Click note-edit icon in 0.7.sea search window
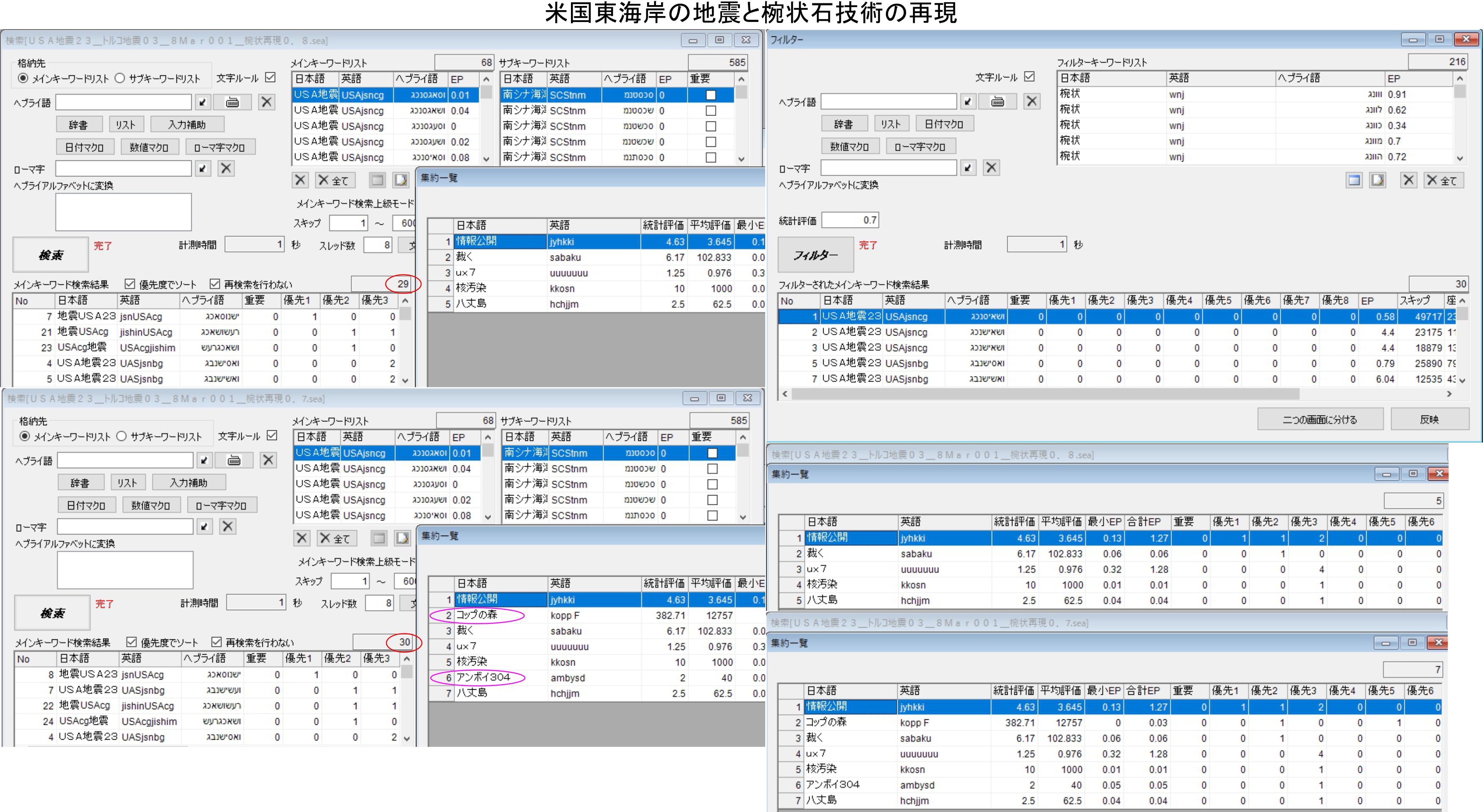 [x=402, y=539]
